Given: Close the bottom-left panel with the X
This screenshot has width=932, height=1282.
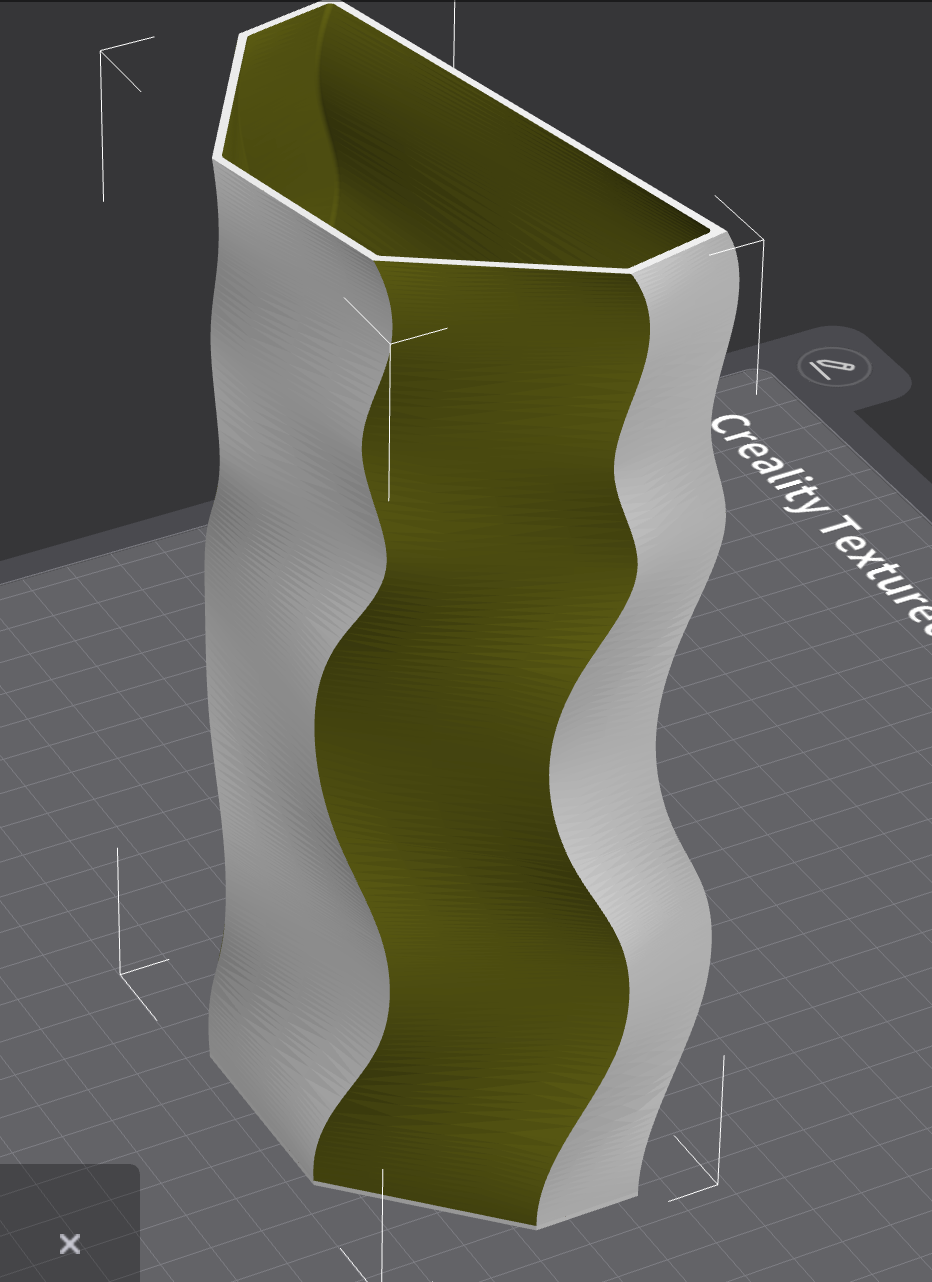Looking at the screenshot, I should [70, 1242].
